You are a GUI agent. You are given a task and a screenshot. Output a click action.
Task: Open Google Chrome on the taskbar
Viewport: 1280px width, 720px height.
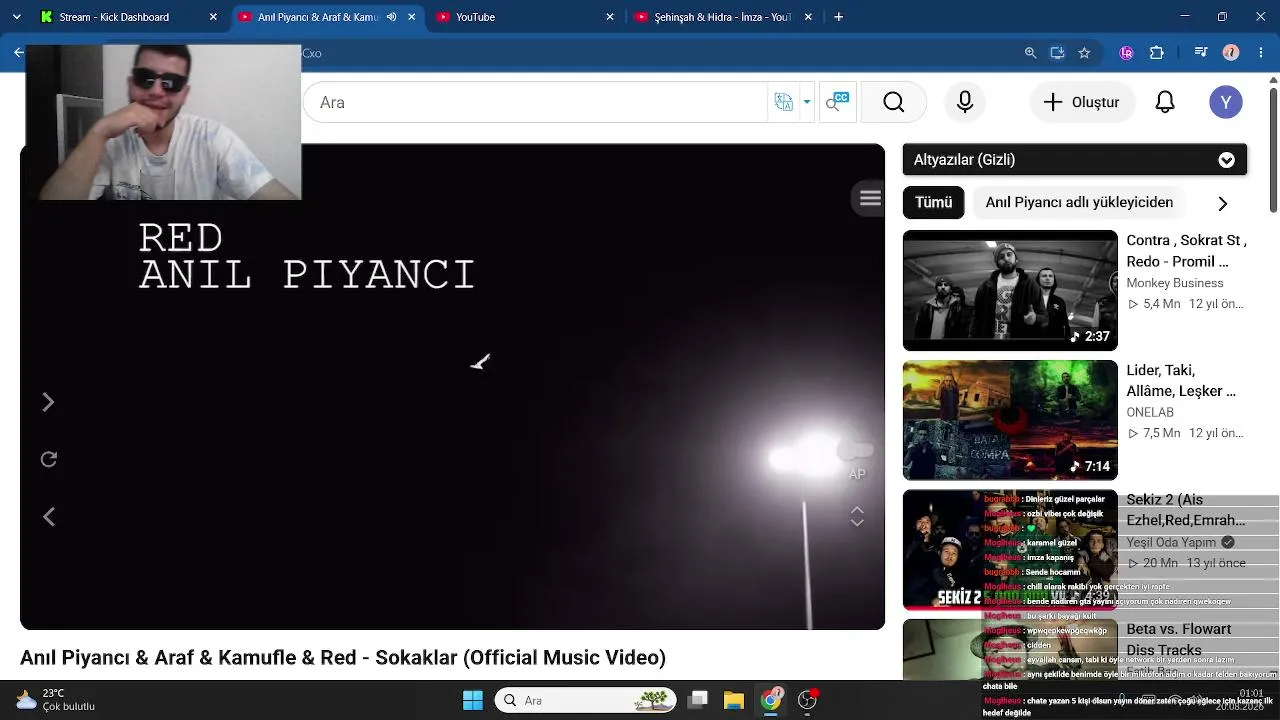(770, 700)
